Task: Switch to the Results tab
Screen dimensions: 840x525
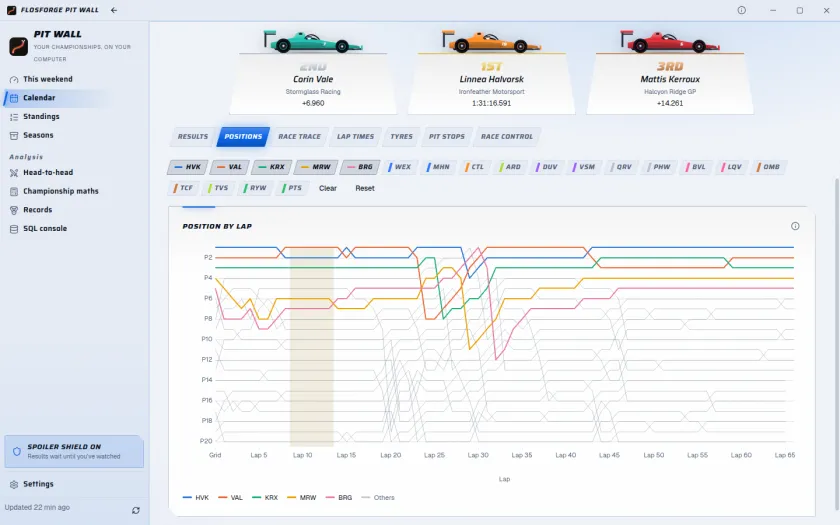Action: (x=193, y=137)
